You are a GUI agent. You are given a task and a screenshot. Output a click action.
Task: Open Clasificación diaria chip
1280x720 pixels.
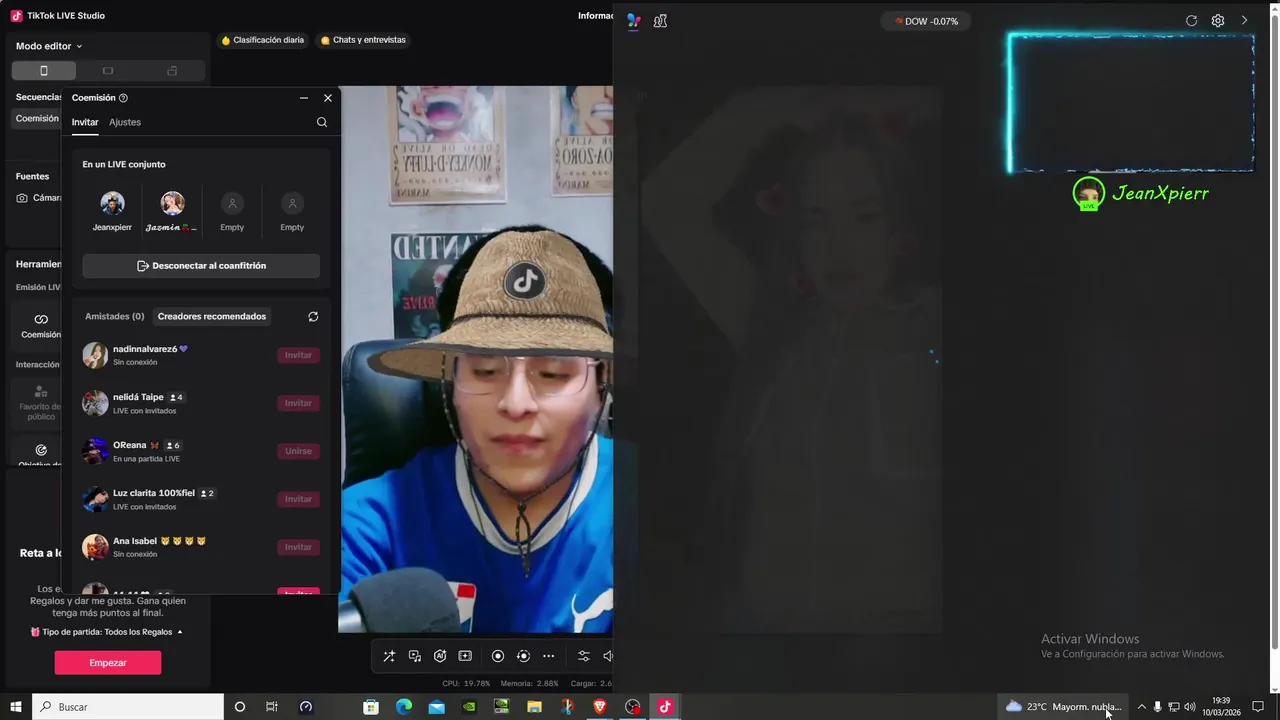[262, 40]
